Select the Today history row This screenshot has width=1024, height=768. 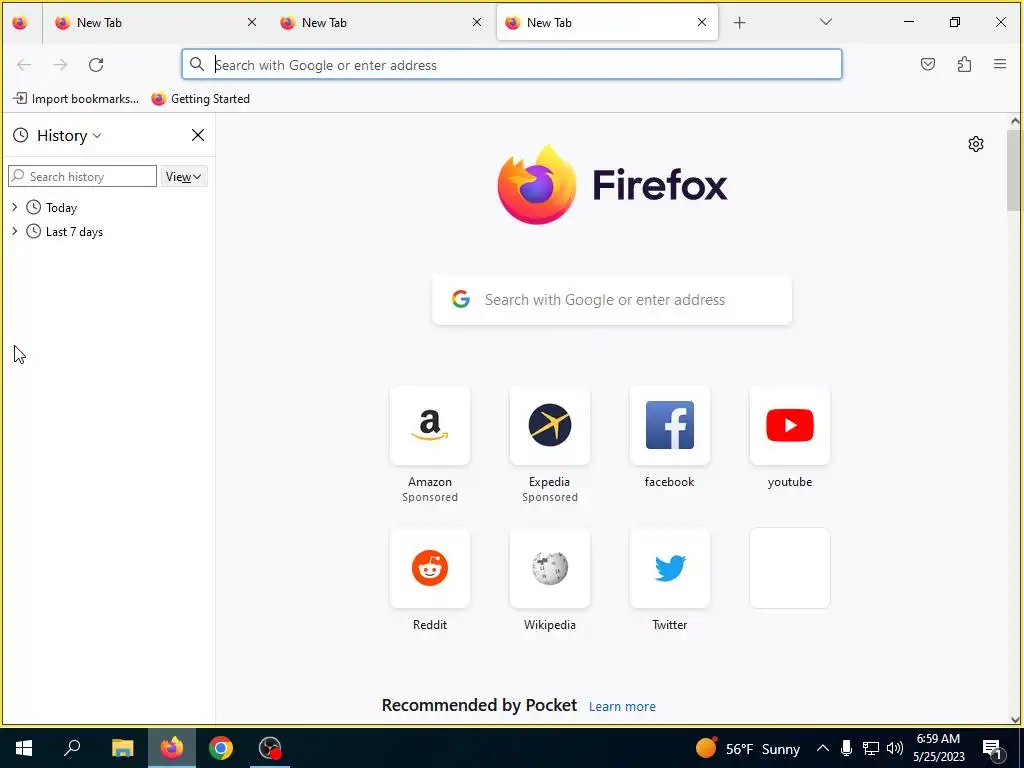(x=108, y=208)
